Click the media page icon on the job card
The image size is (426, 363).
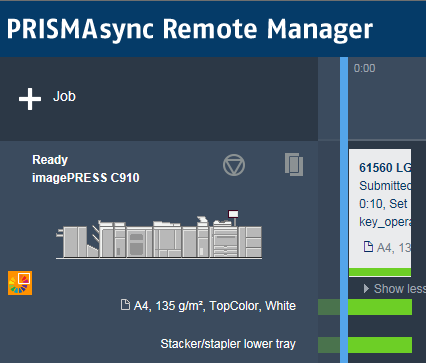(x=368, y=247)
